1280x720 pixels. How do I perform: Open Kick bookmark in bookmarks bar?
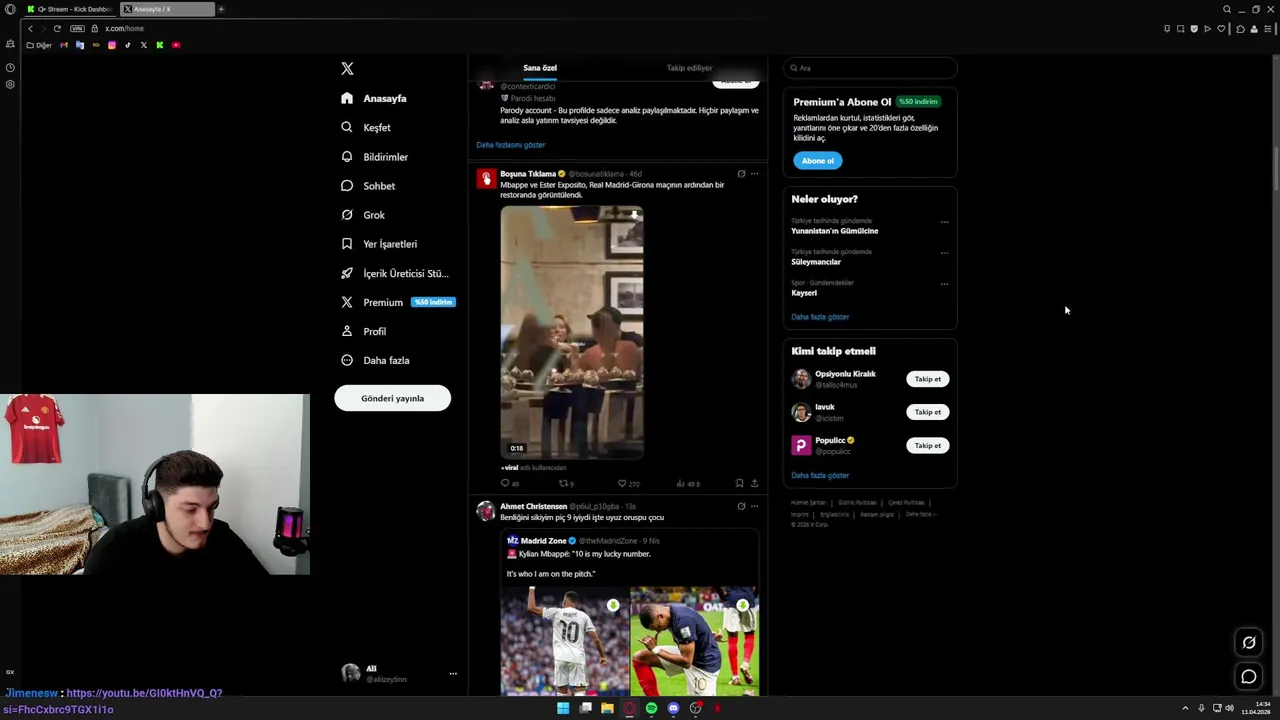(160, 45)
